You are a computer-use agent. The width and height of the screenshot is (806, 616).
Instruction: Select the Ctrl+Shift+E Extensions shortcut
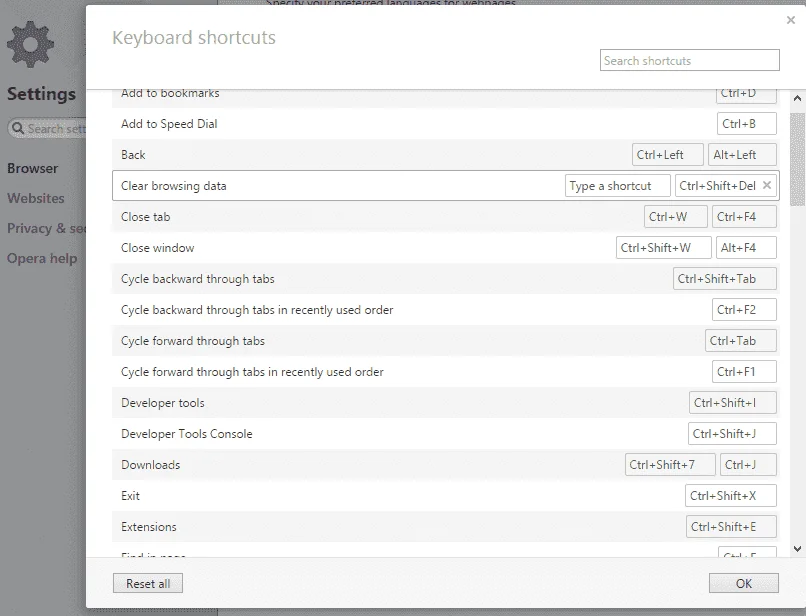pyautogui.click(x=731, y=527)
